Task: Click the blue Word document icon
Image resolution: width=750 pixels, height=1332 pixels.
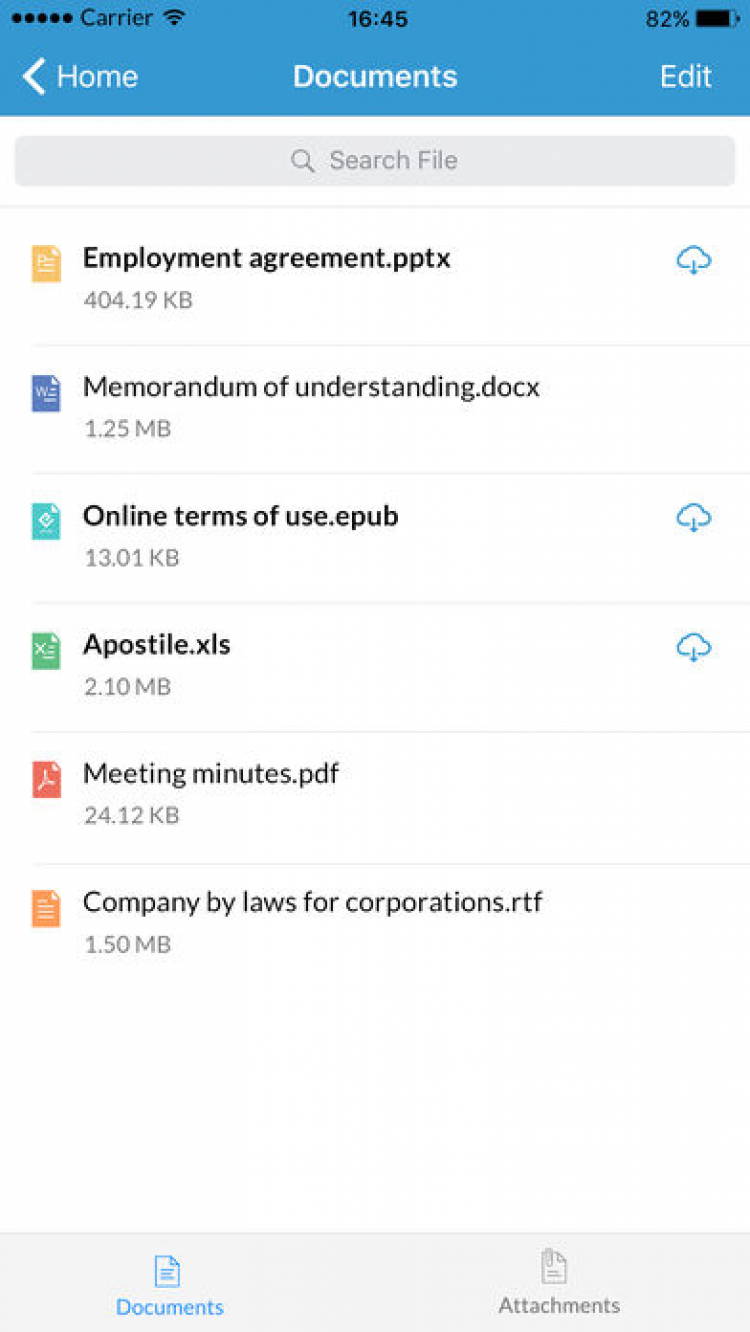Action: pyautogui.click(x=46, y=393)
